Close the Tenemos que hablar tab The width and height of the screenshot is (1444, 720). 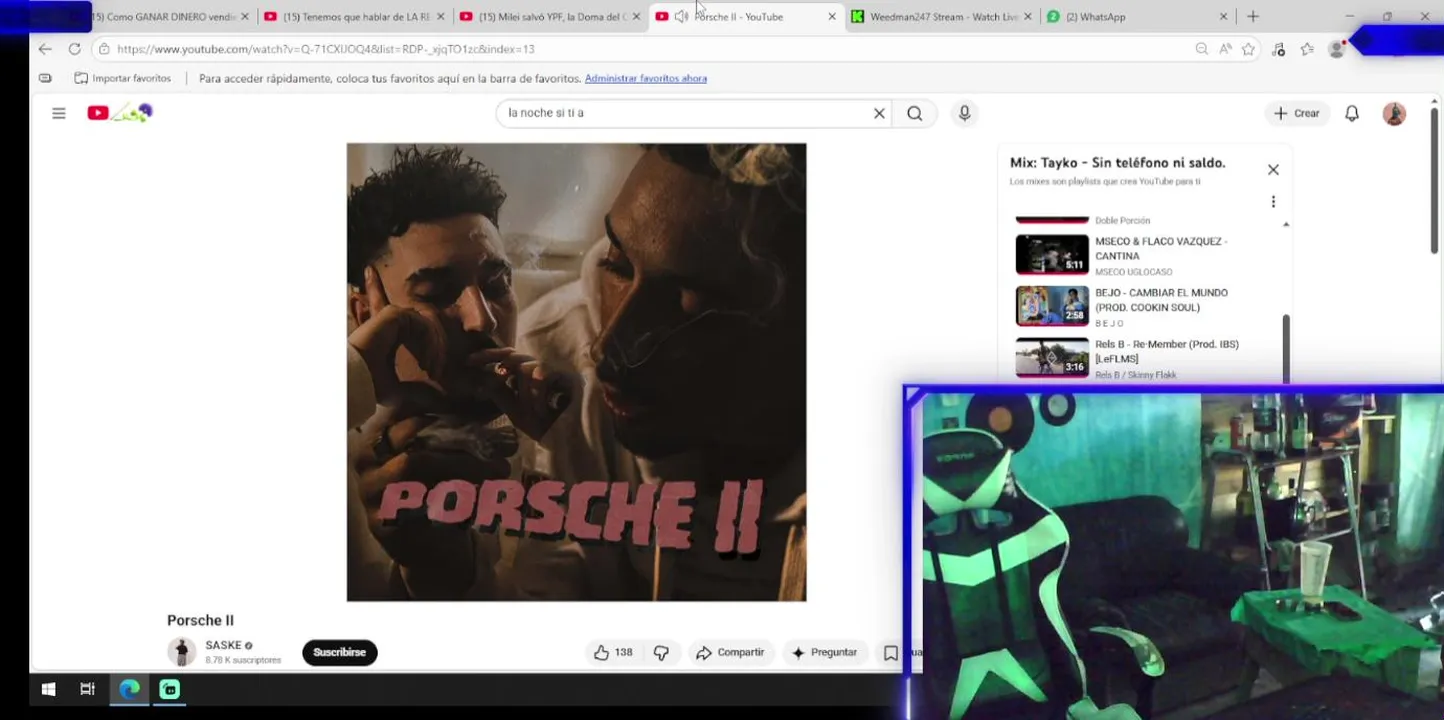pyautogui.click(x=440, y=17)
